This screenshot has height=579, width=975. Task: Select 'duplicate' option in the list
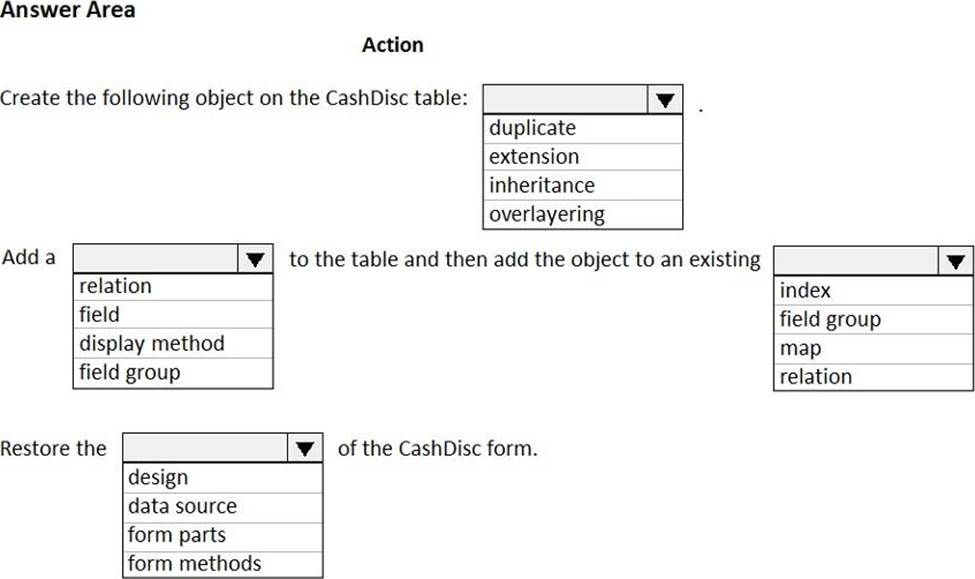(x=583, y=128)
